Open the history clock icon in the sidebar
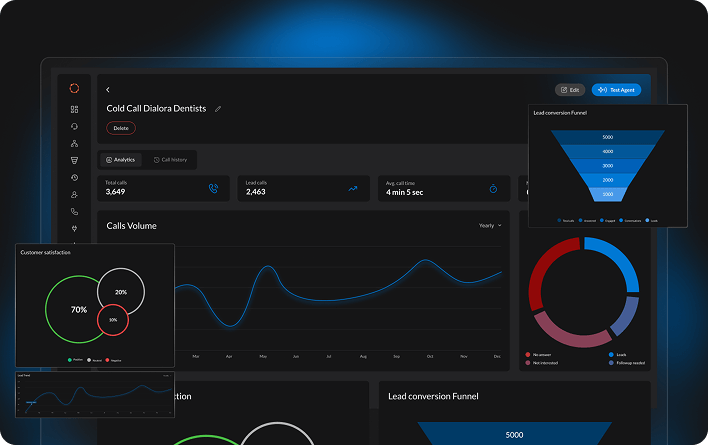The height and width of the screenshot is (445, 708). [x=74, y=177]
